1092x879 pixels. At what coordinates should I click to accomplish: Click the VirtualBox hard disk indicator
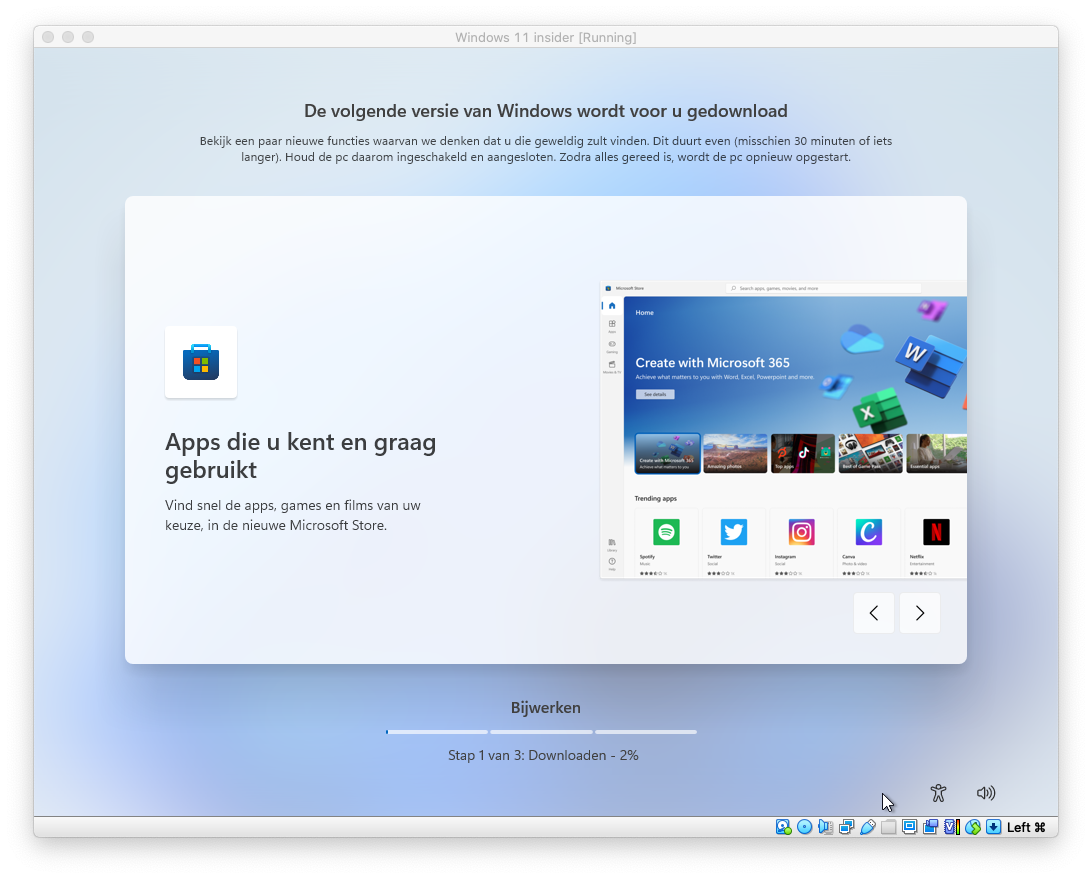point(783,827)
